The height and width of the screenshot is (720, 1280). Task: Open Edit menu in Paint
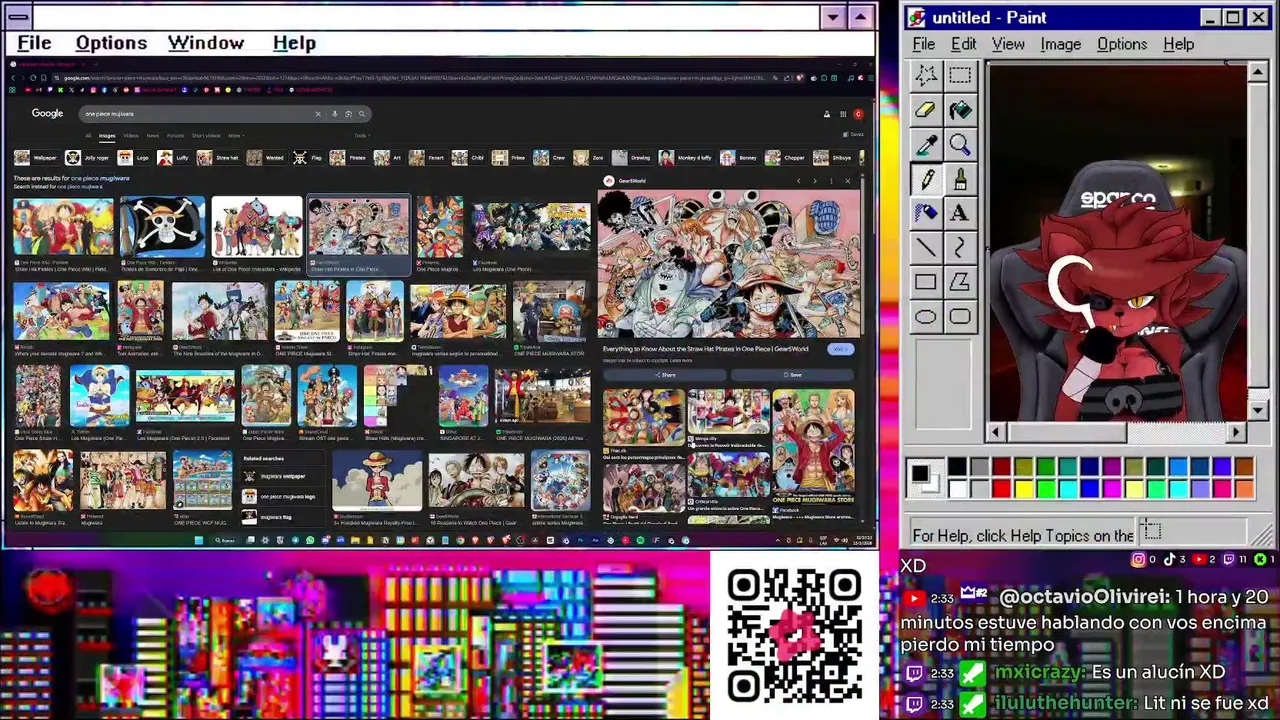pos(964,44)
